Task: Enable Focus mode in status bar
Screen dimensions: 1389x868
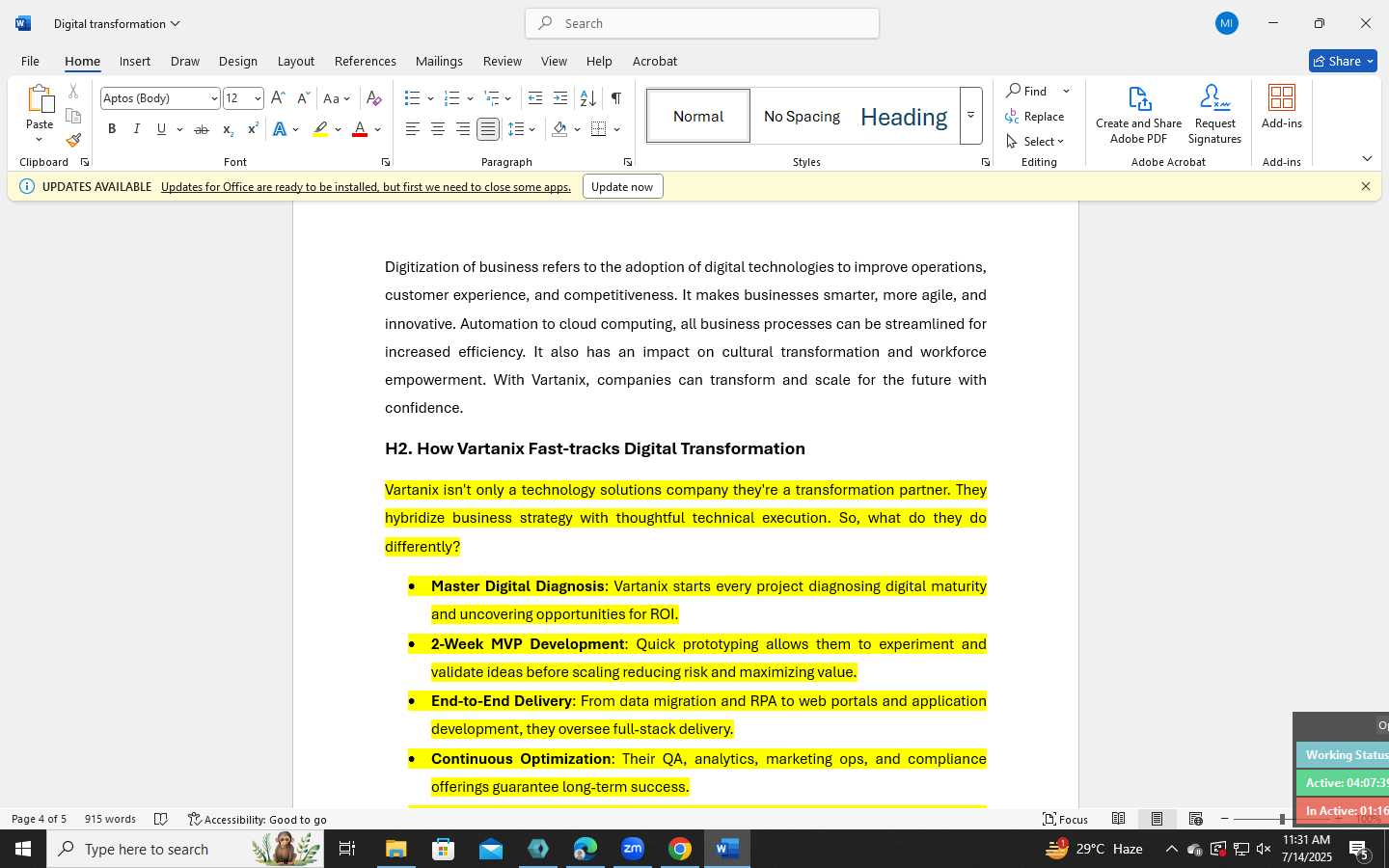Action: pyautogui.click(x=1066, y=819)
